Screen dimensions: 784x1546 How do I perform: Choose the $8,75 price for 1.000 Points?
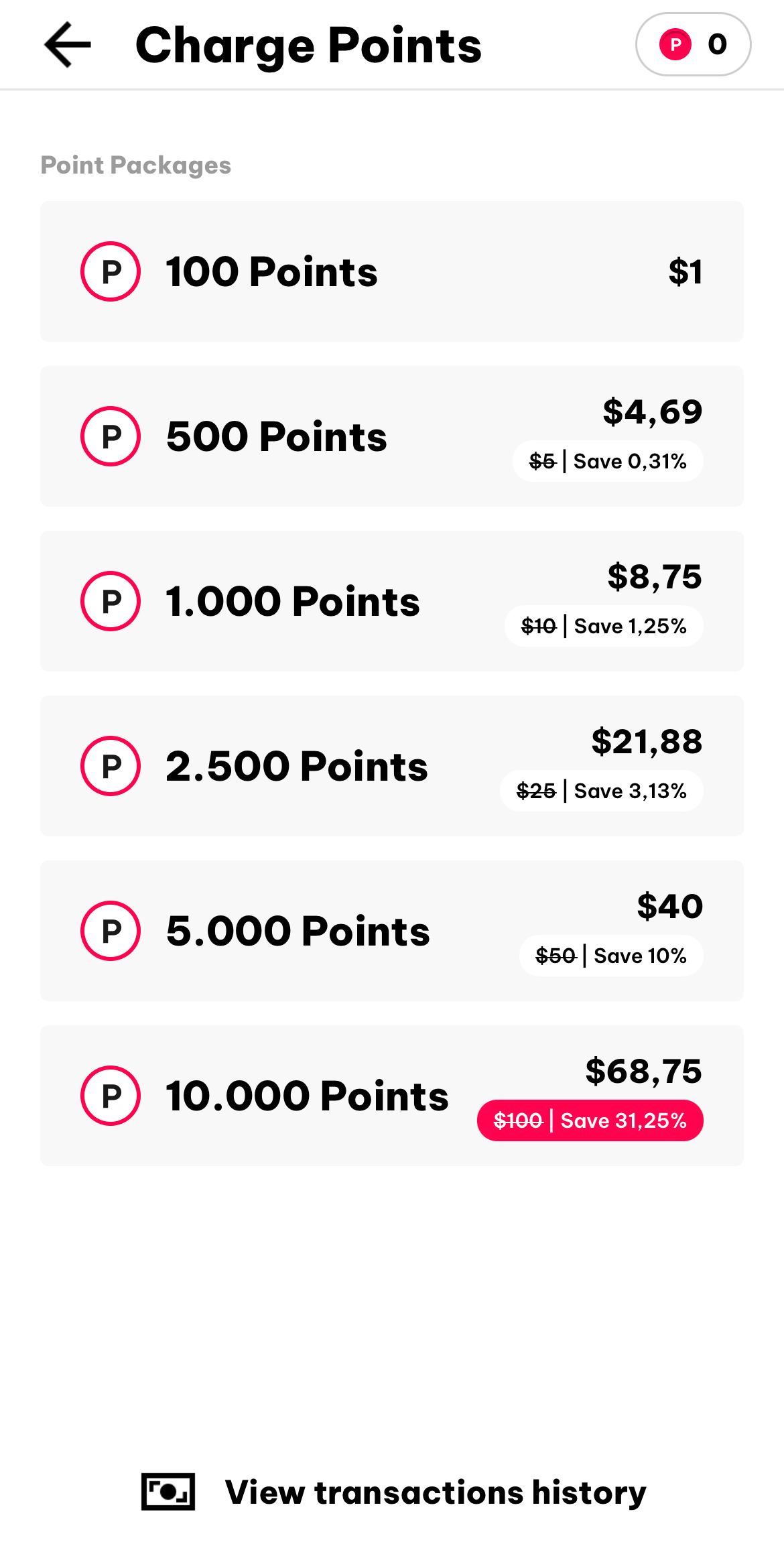654,576
